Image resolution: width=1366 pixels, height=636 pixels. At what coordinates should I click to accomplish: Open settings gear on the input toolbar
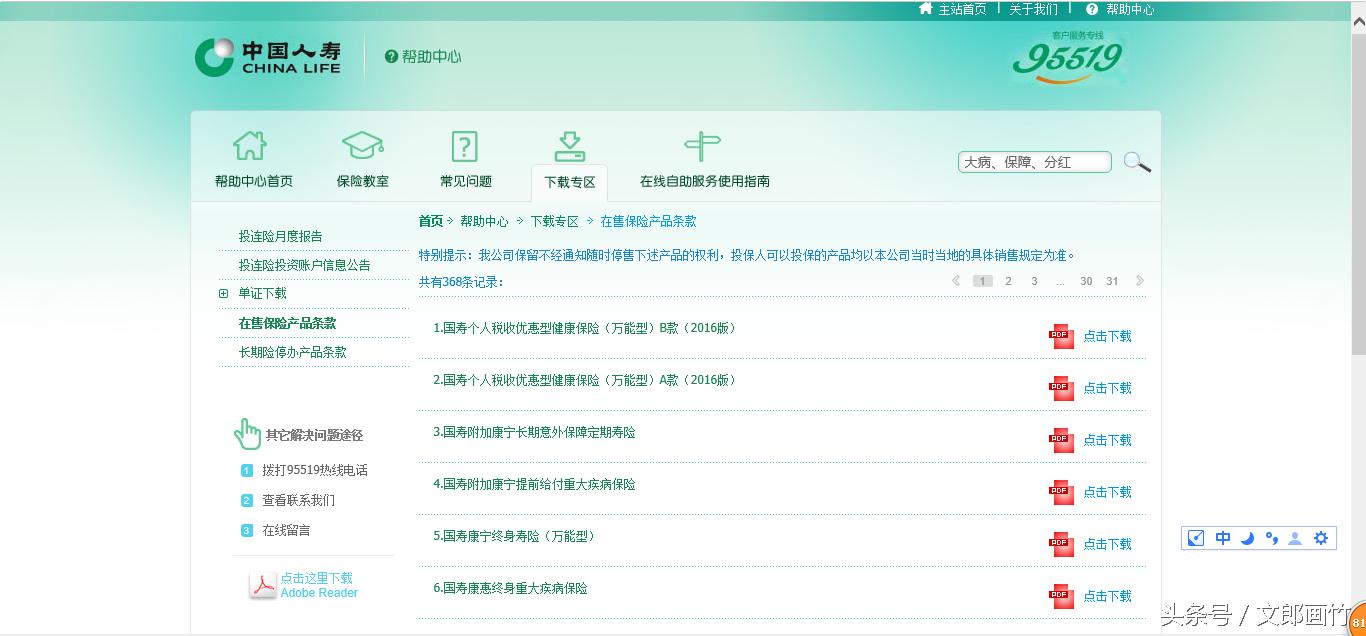coord(1321,538)
